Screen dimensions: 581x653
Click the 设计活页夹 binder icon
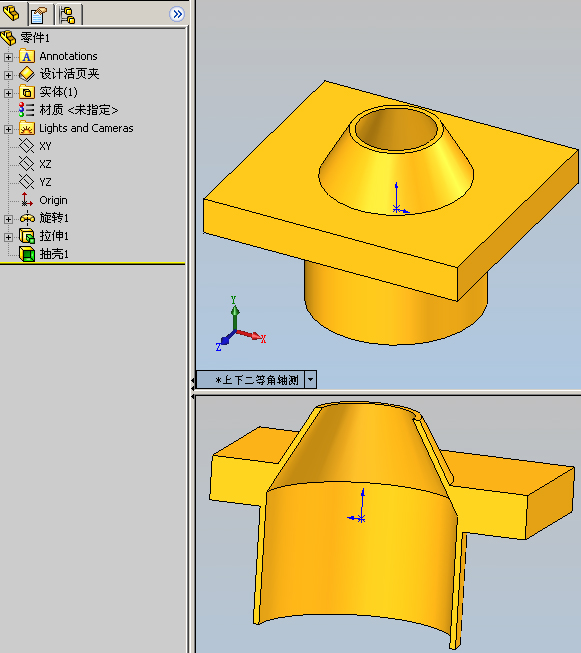coord(27,74)
